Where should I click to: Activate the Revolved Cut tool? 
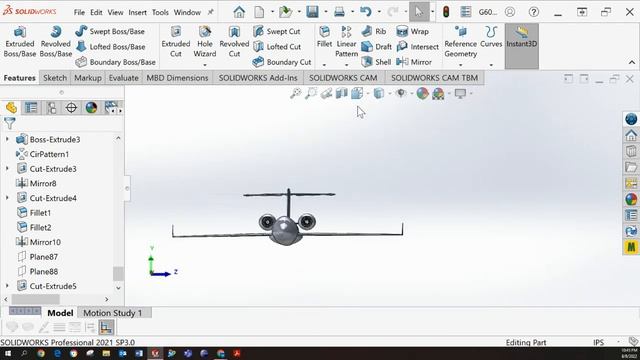click(234, 42)
